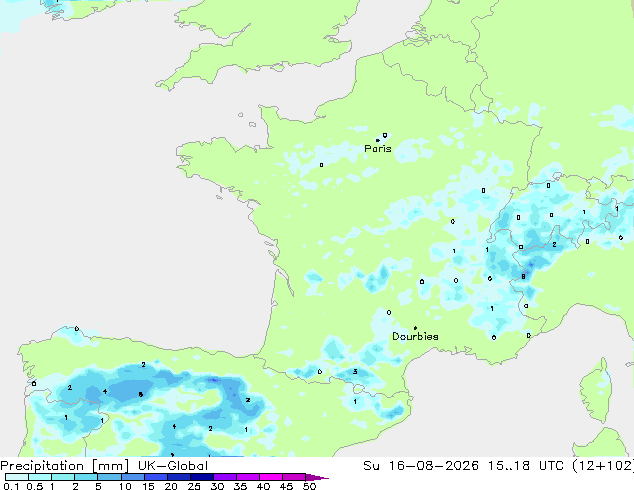Click the '(12+102)' forecast run text
This screenshot has height=490, width=634.
pyautogui.click(x=603, y=466)
